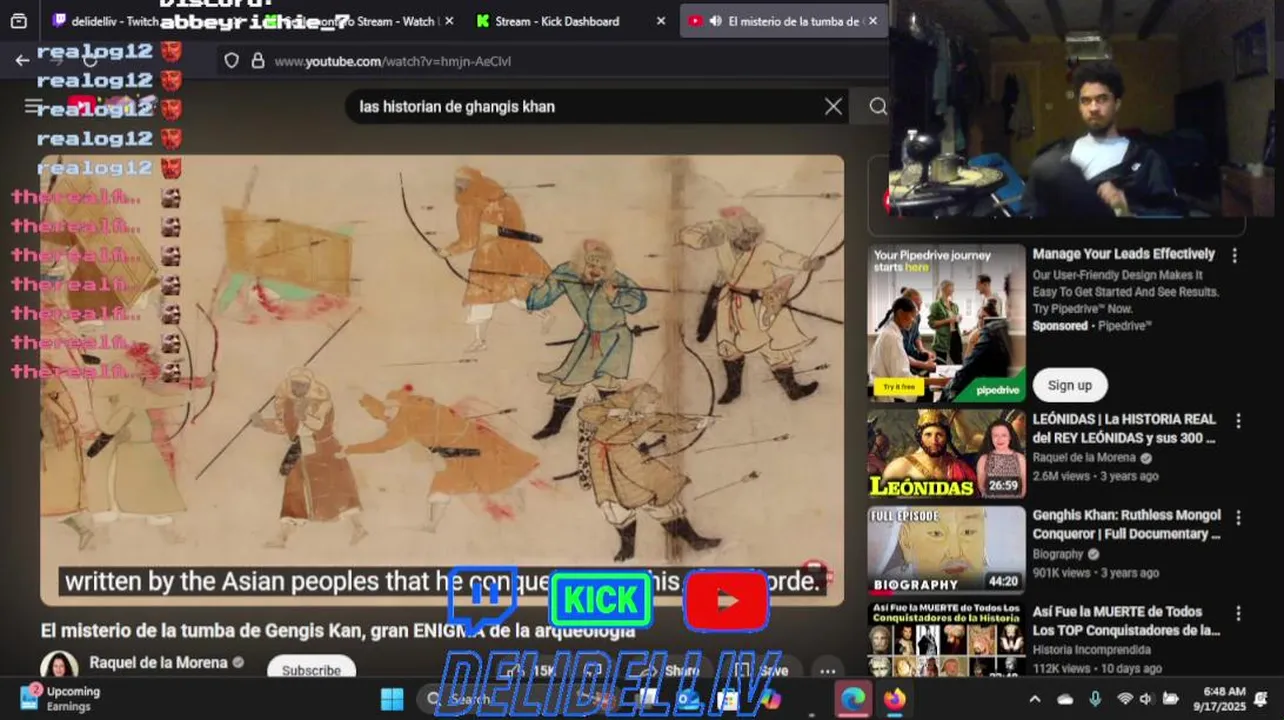Select the youtube.com address bar URL
1284x720 pixels.
pos(392,61)
